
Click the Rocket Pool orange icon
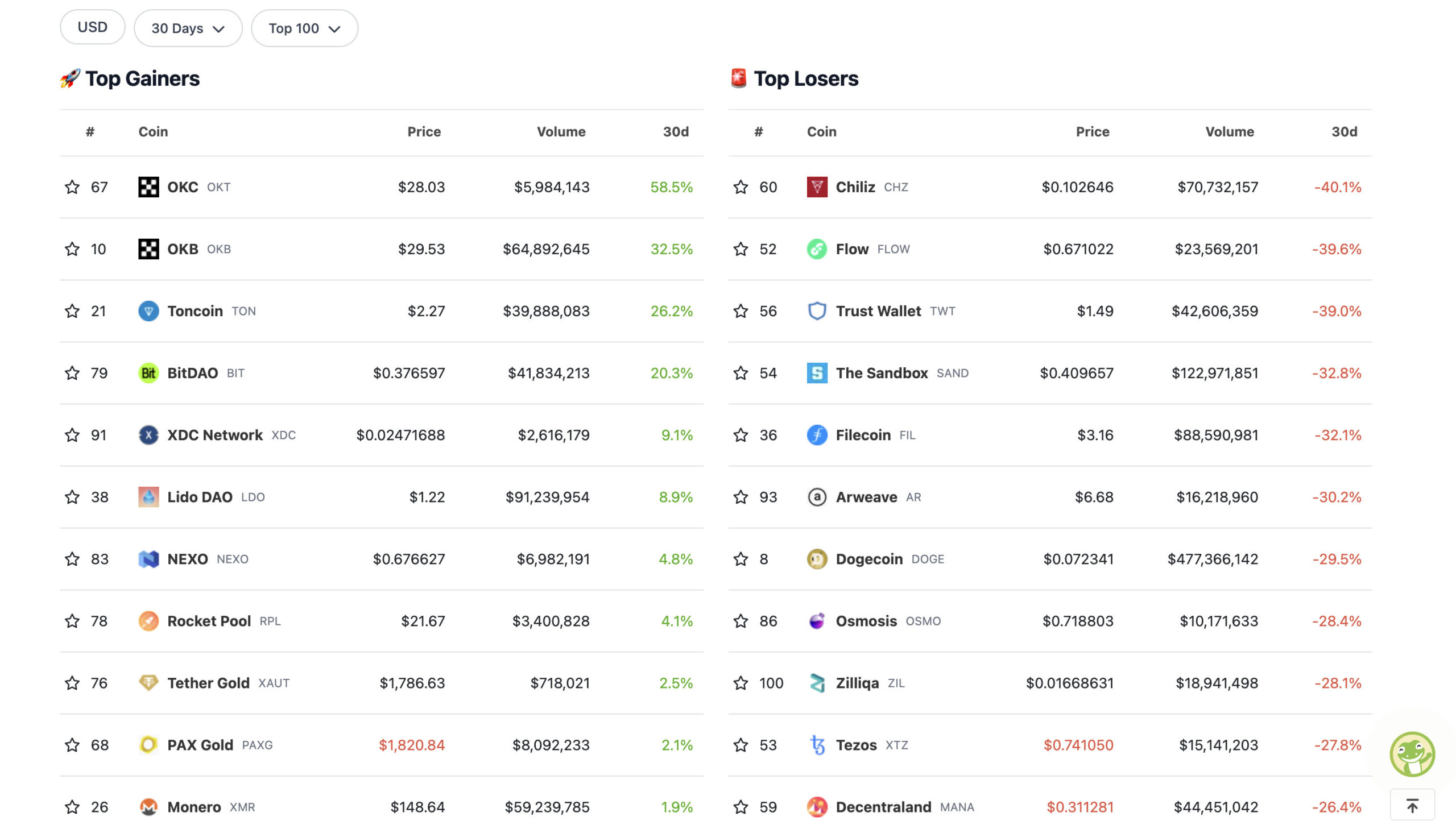[x=148, y=621]
